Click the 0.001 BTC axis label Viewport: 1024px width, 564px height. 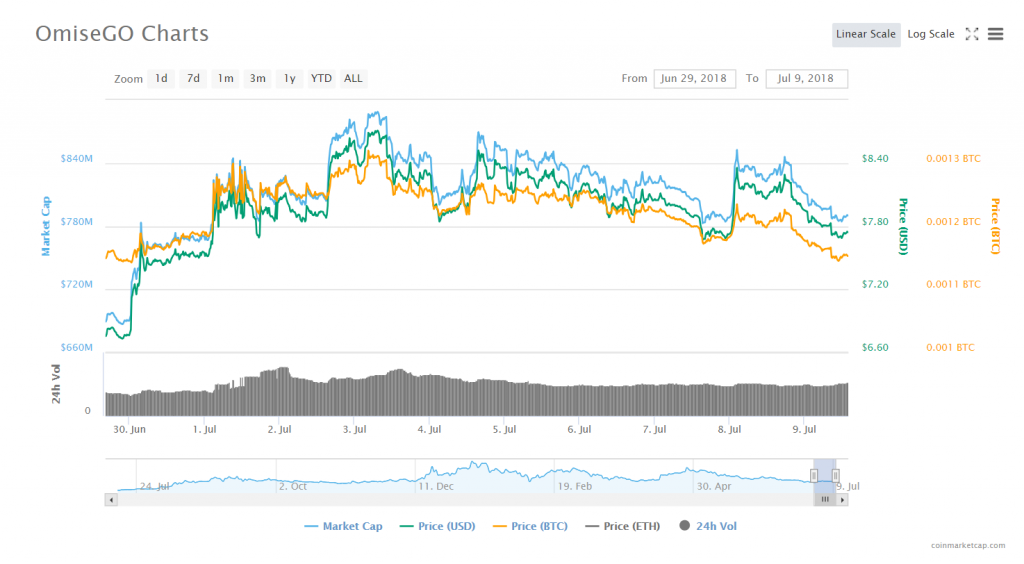[950, 348]
